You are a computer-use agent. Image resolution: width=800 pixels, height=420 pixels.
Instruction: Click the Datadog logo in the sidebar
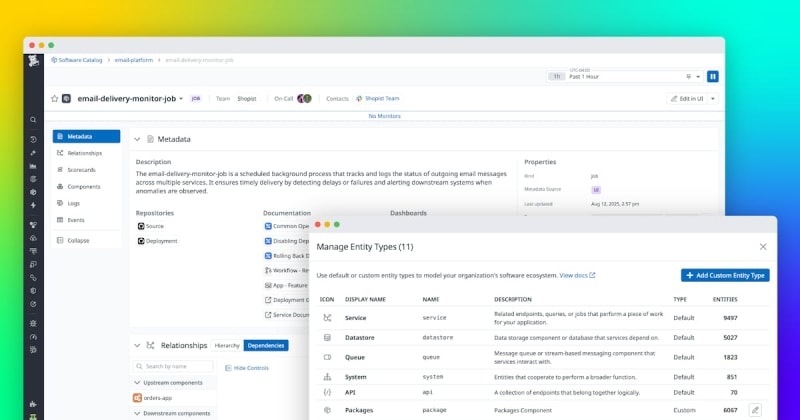click(34, 61)
